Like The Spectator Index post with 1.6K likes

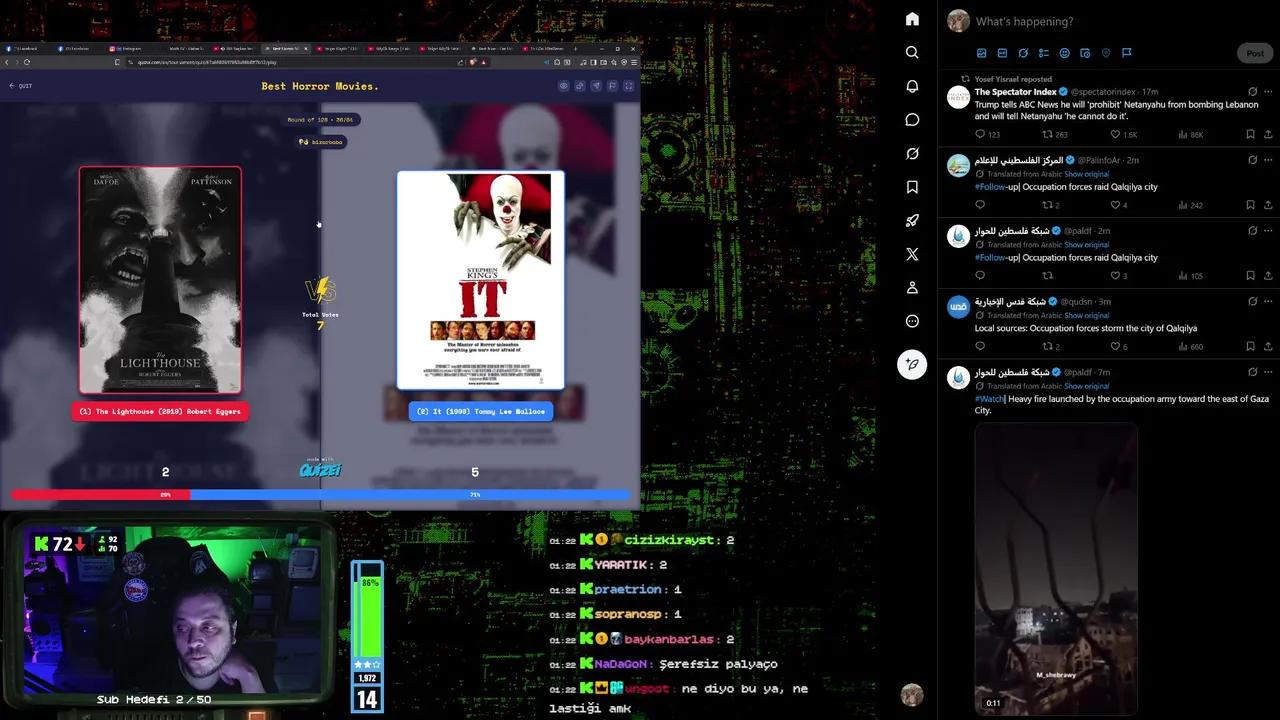click(1116, 134)
